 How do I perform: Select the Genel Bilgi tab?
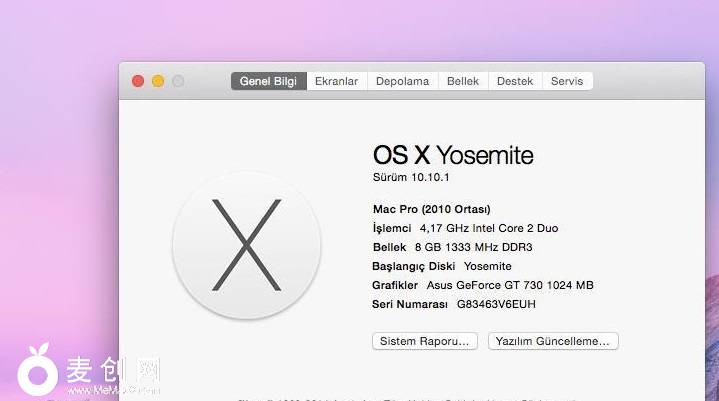(x=268, y=81)
